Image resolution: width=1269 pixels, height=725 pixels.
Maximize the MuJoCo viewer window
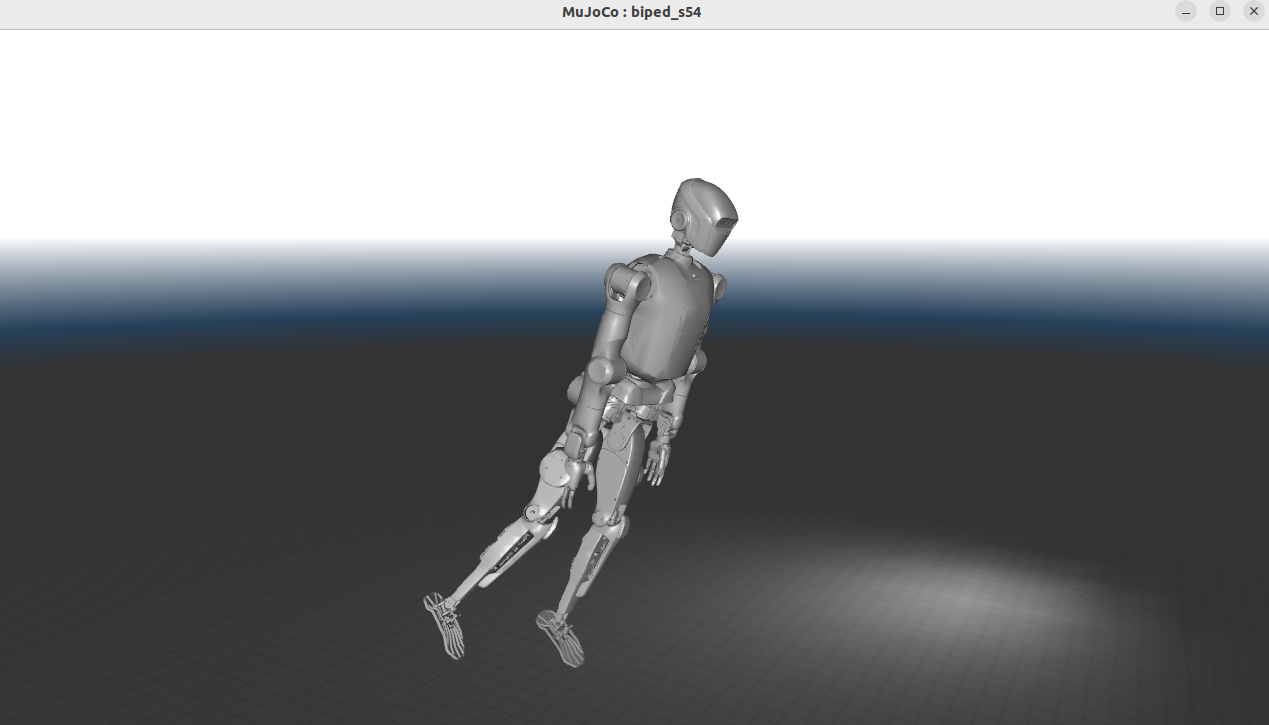pyautogui.click(x=1220, y=12)
